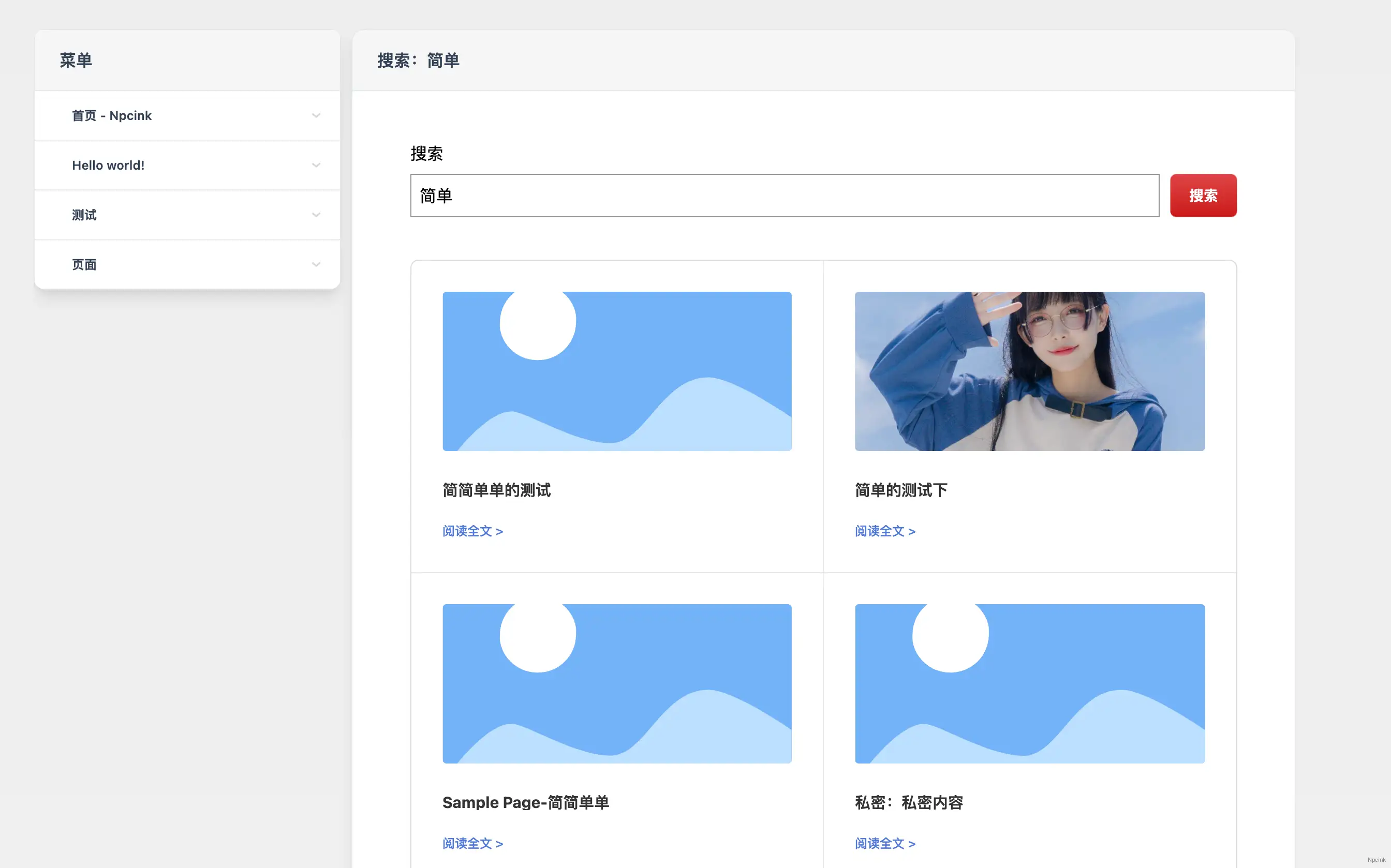Image resolution: width=1391 pixels, height=868 pixels.
Task: Expand the Hello world! menu section
Action: pyautogui.click(x=316, y=165)
